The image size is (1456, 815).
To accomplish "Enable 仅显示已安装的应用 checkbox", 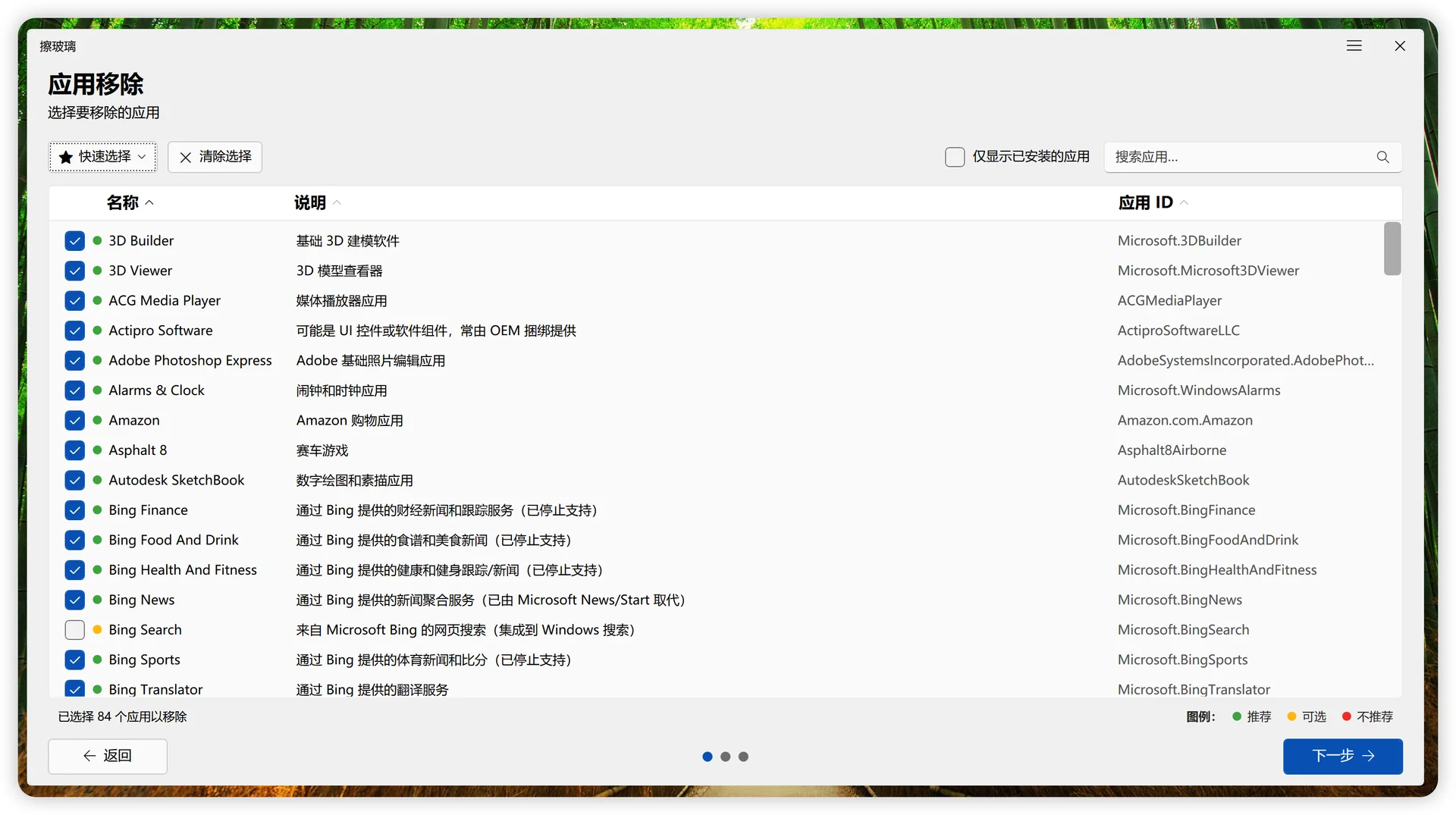I will coord(955,157).
